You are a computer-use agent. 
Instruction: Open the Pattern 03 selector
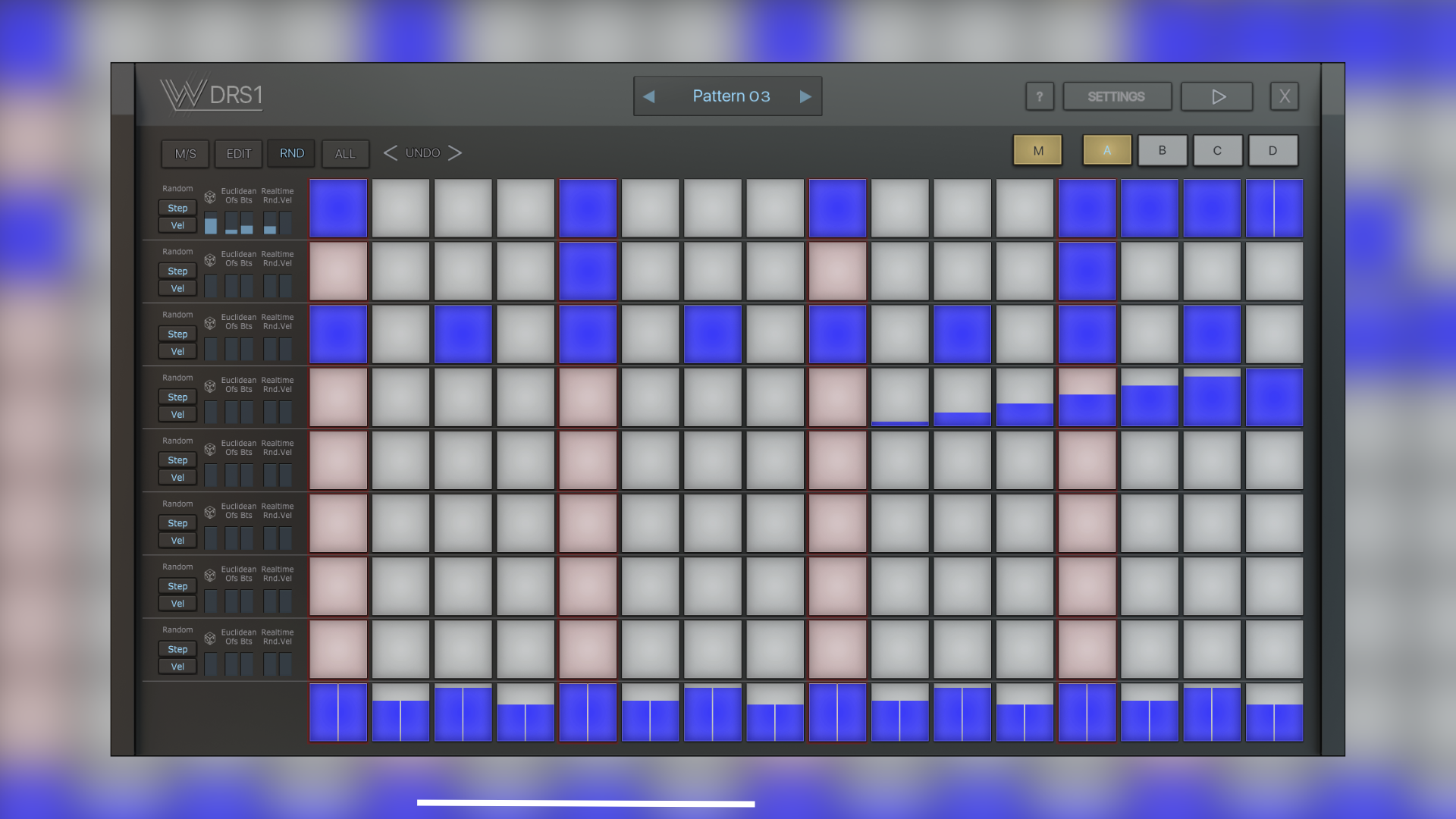coord(731,96)
